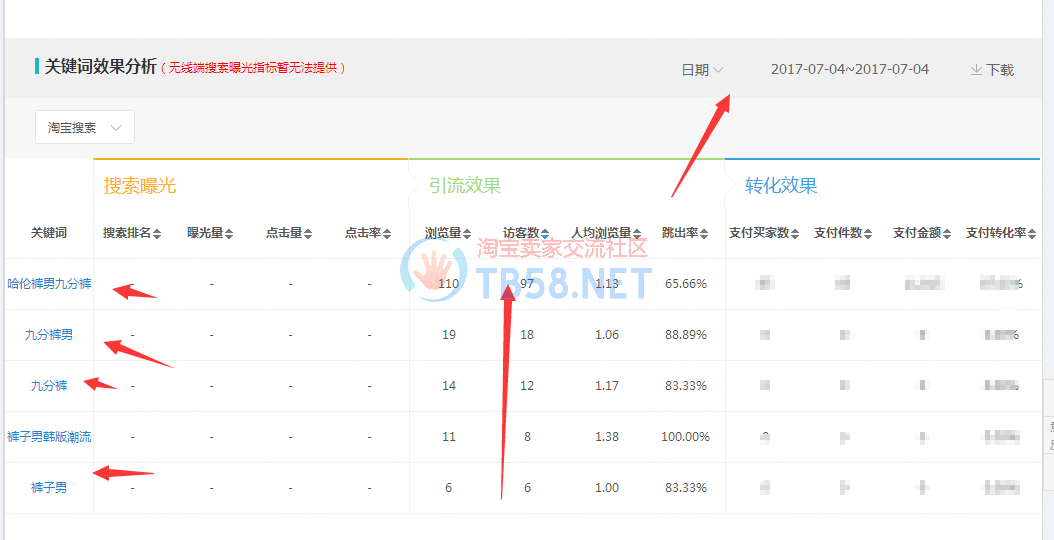Viewport: 1054px width, 540px height.
Task: Open the date range 2017-07-04 picker
Action: (849, 70)
